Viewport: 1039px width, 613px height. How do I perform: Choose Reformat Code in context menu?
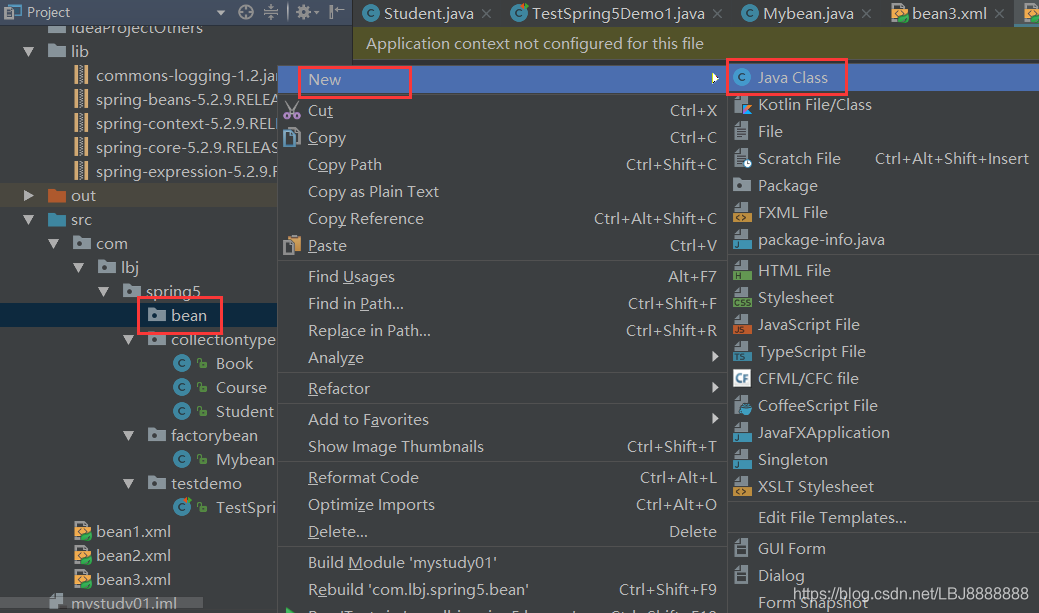click(x=502, y=478)
